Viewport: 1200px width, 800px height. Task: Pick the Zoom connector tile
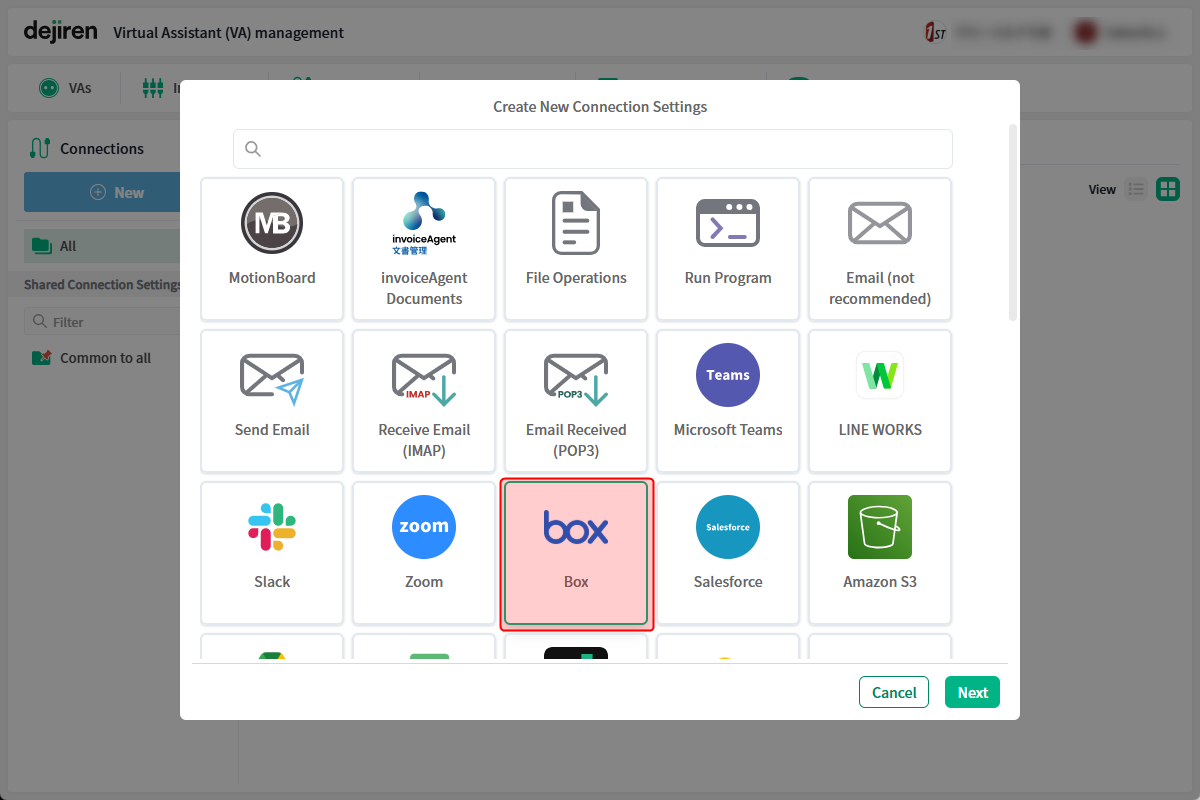pyautogui.click(x=424, y=553)
